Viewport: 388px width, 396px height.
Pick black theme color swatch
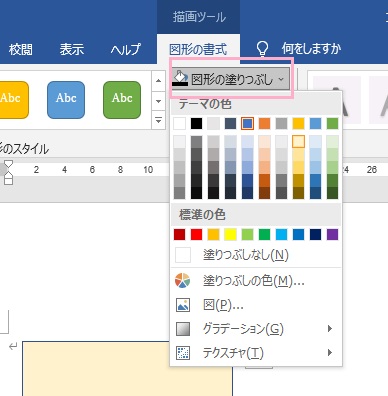tap(196, 124)
